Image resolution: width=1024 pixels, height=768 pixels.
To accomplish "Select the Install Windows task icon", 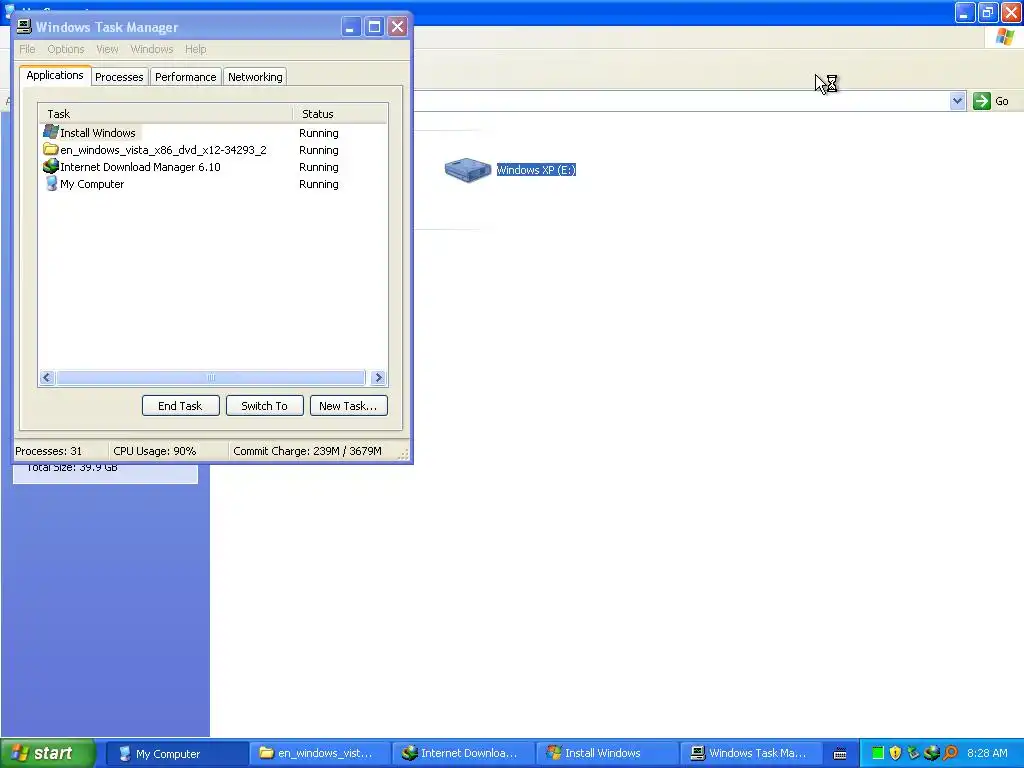I will click(50, 132).
